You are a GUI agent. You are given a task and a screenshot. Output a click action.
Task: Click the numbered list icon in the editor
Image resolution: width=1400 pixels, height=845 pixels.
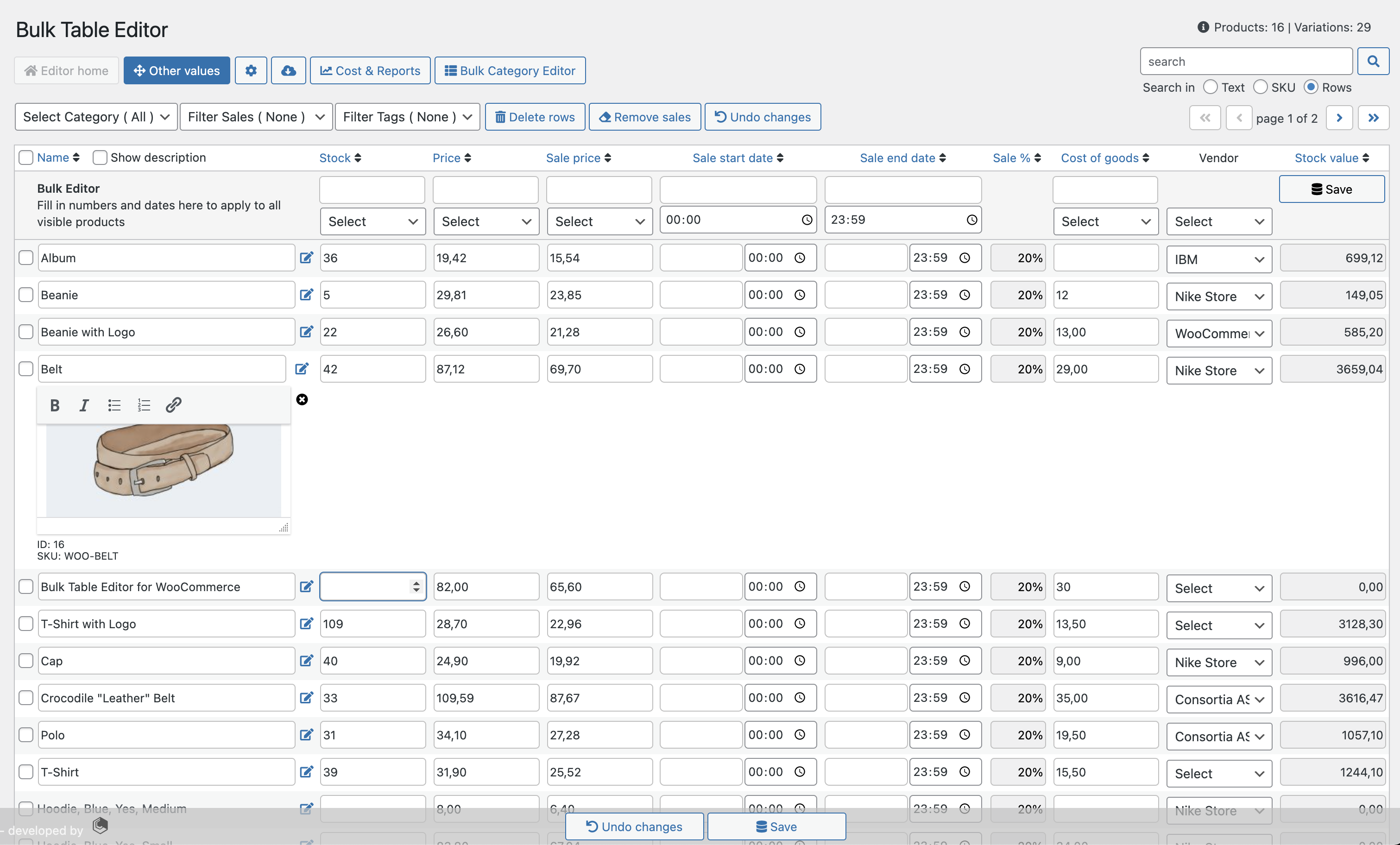pos(143,404)
